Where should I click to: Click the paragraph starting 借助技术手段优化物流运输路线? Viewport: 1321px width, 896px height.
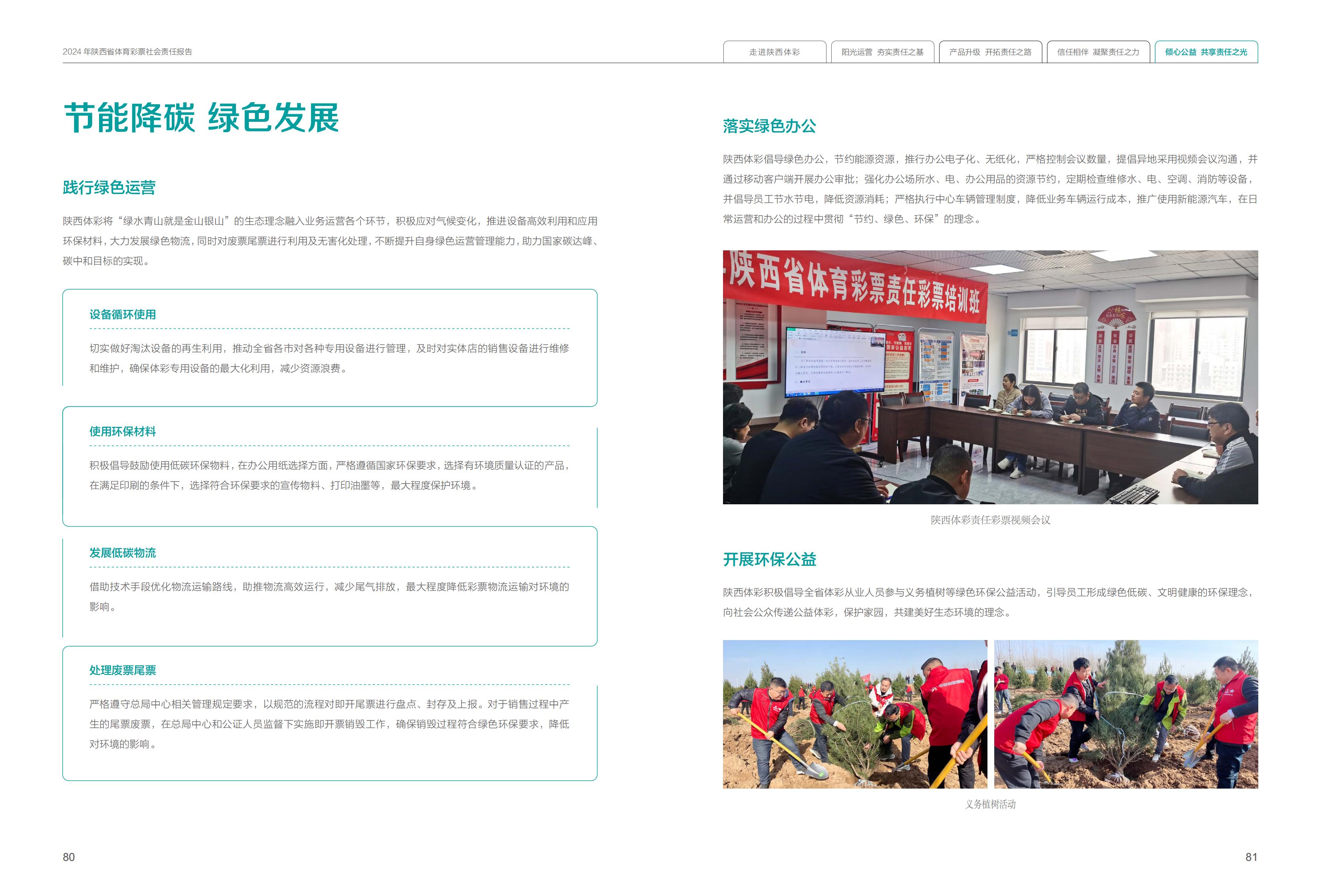point(329,597)
